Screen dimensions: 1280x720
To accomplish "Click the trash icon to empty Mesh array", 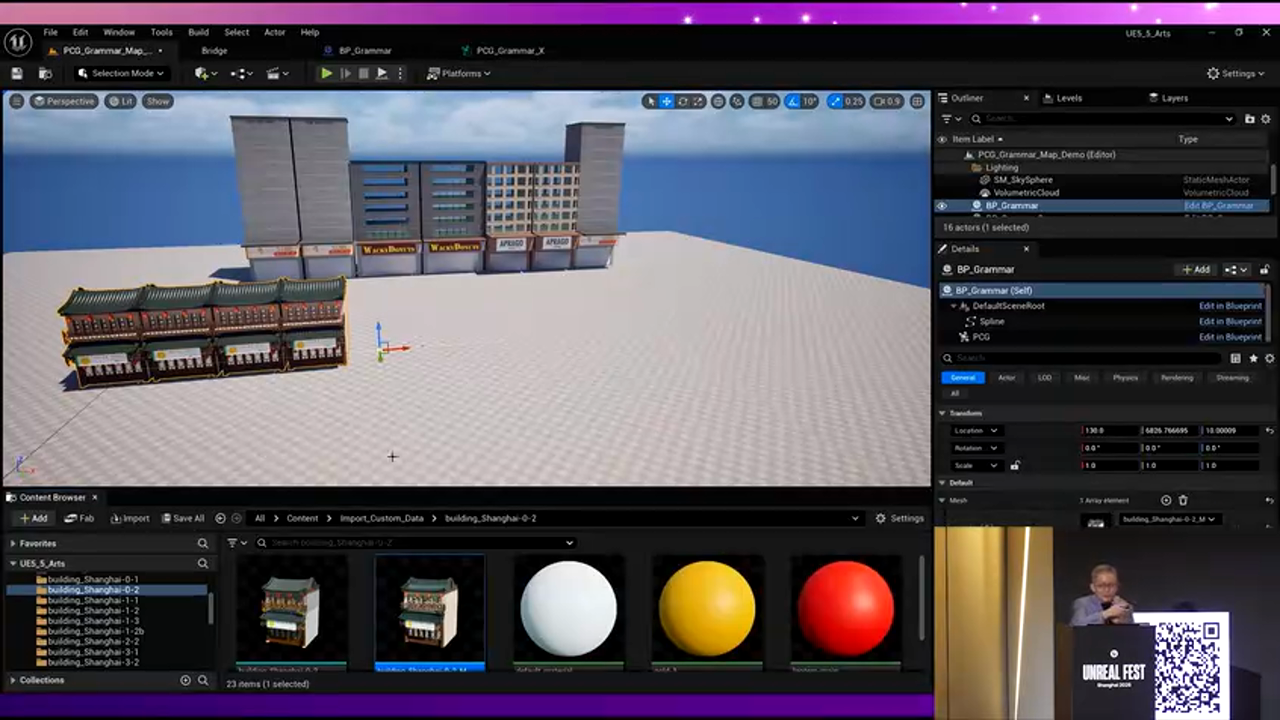I will pyautogui.click(x=1183, y=500).
